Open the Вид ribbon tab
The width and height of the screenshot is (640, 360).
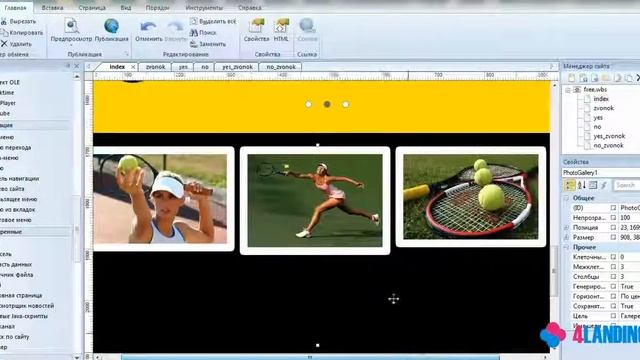(x=126, y=8)
